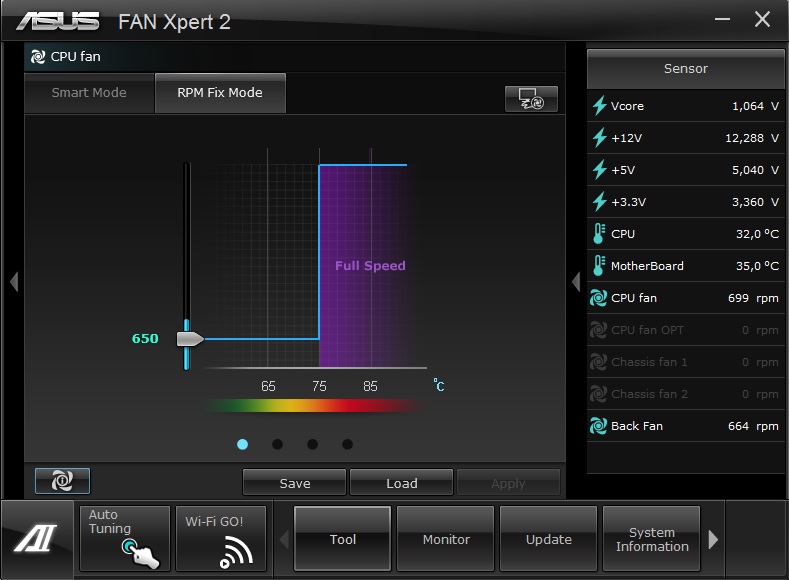Open Auto Tuning
This screenshot has height=580, width=789.
click(x=124, y=538)
